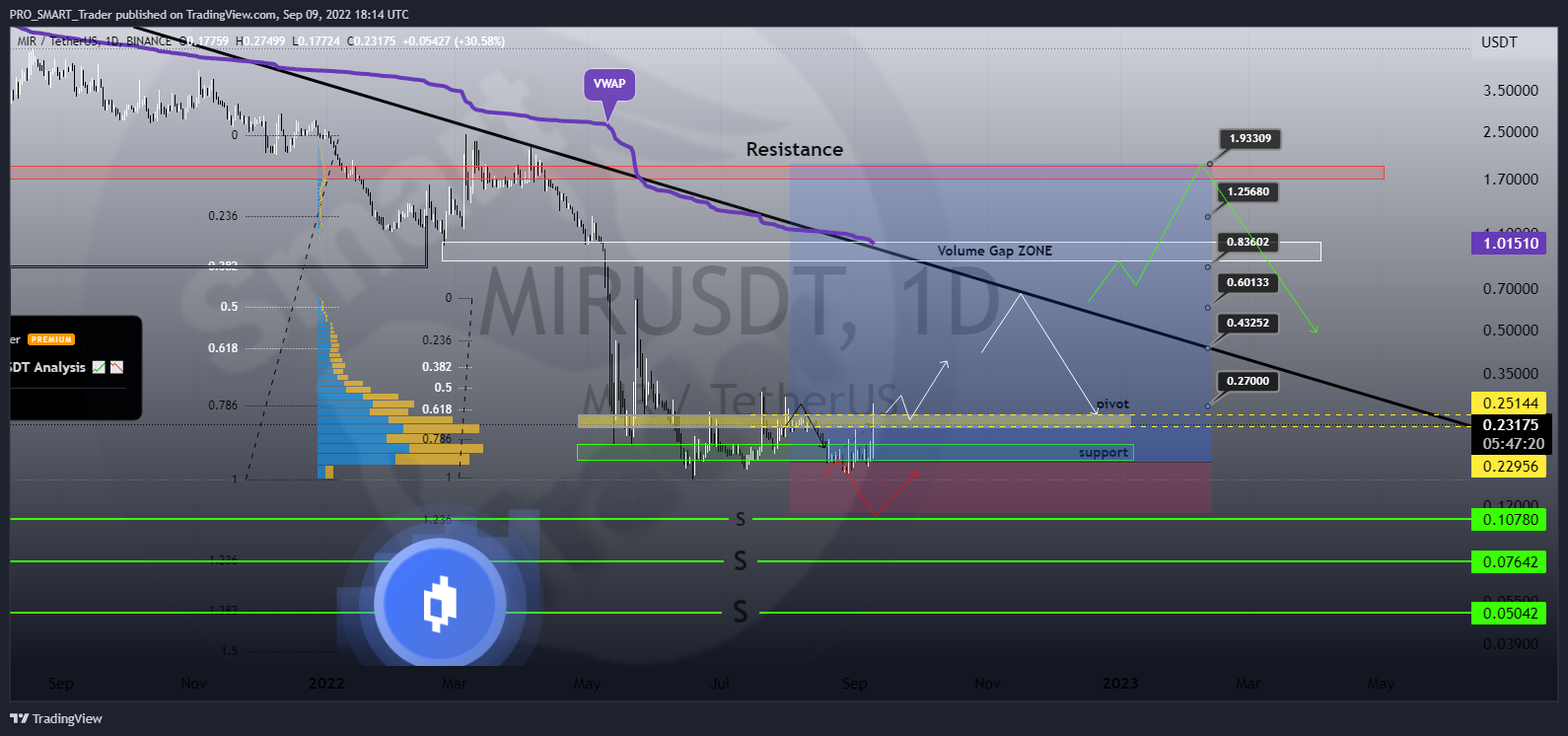Click the 2023 label on time axis
Screen dimensions: 1568x736
click(x=1120, y=684)
